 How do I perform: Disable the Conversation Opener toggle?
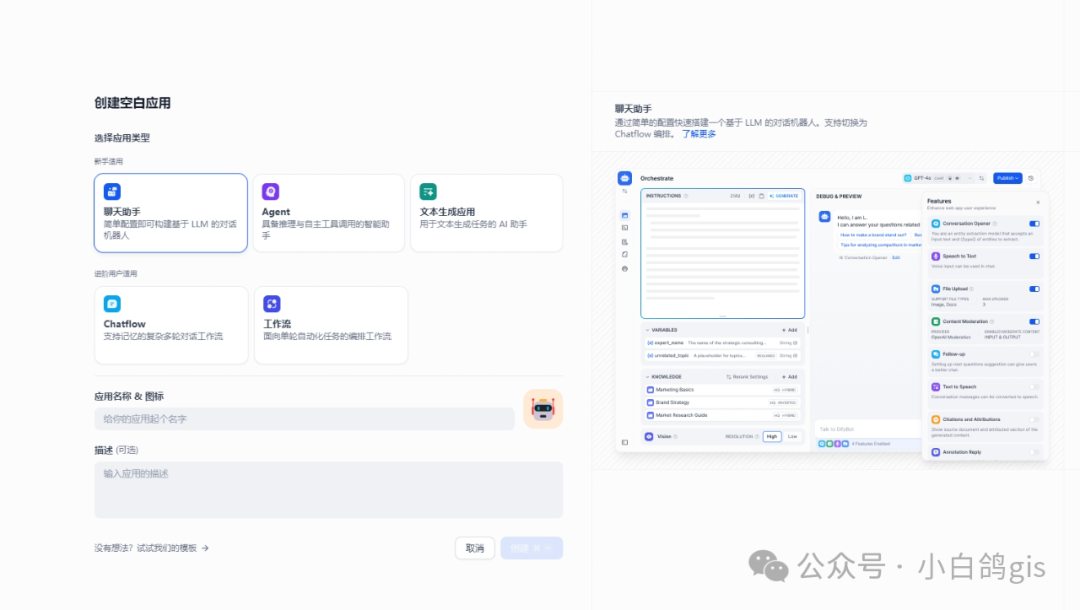[1035, 224]
